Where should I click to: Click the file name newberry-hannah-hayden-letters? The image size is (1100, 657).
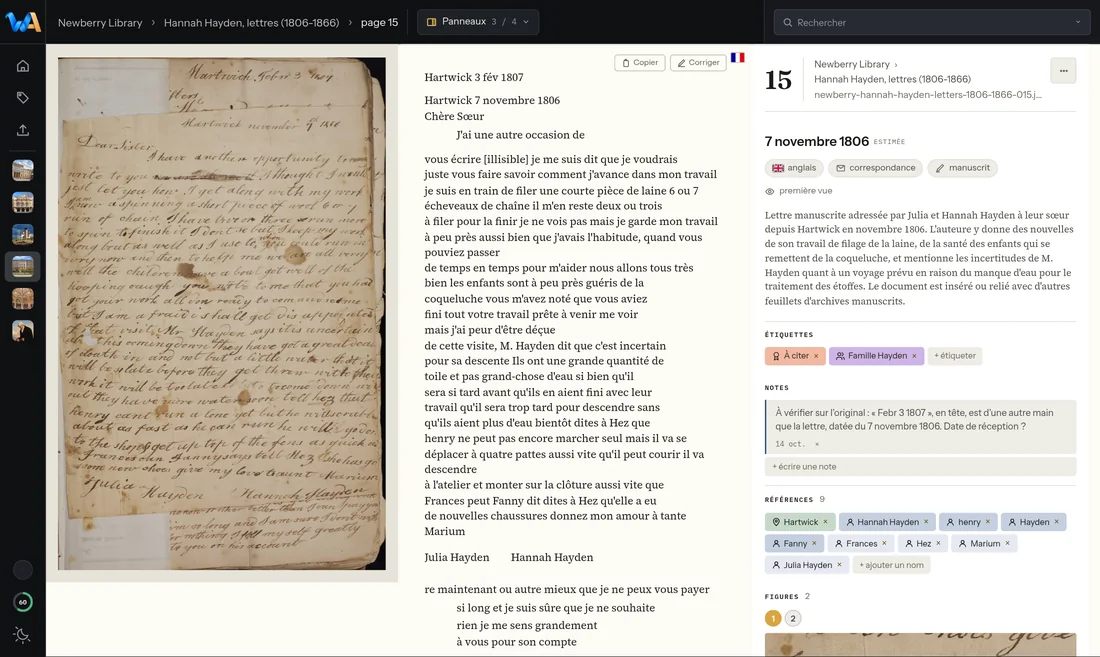coord(927,95)
